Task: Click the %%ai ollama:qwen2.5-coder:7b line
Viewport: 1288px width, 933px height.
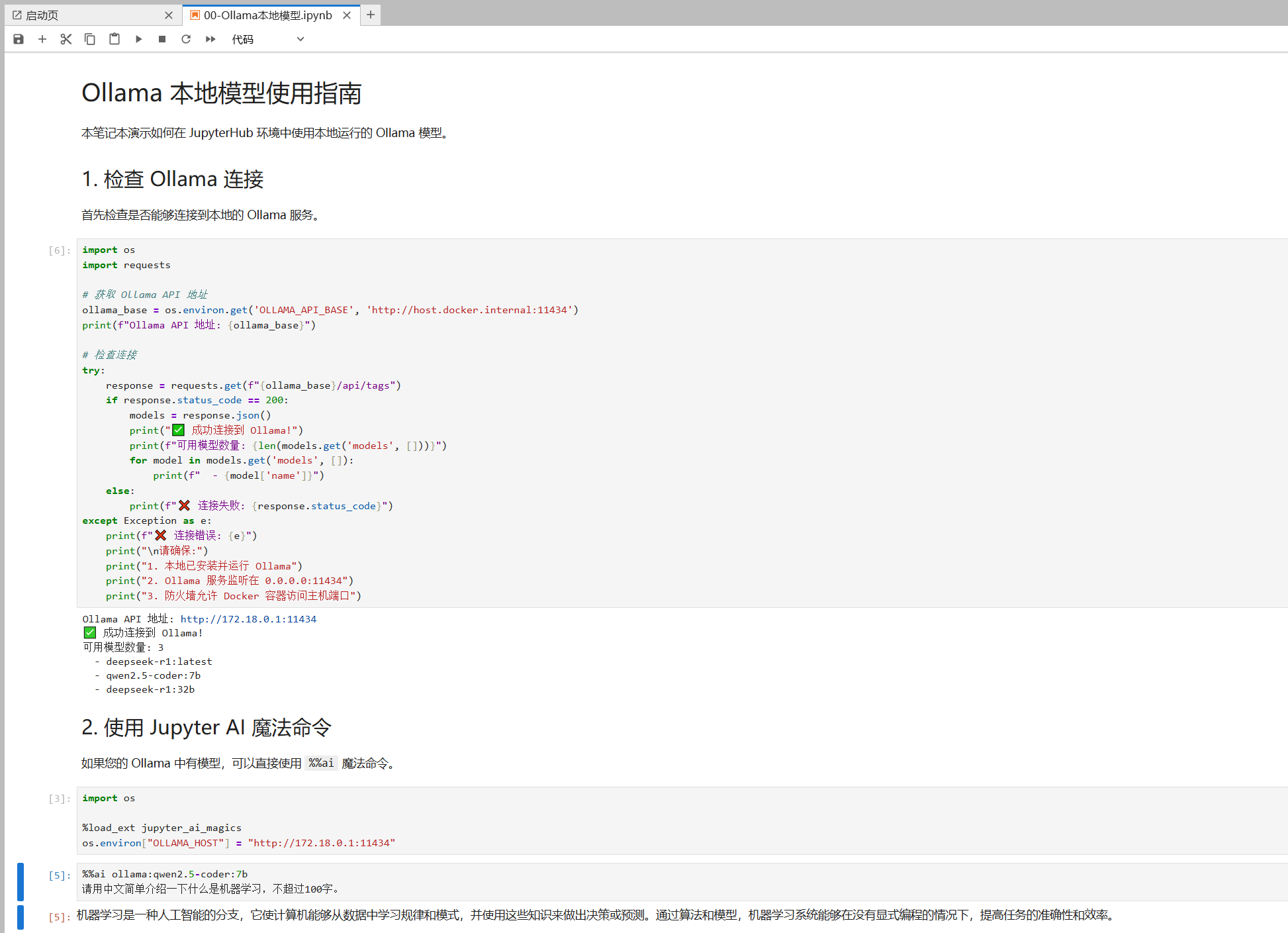Action: [165, 874]
